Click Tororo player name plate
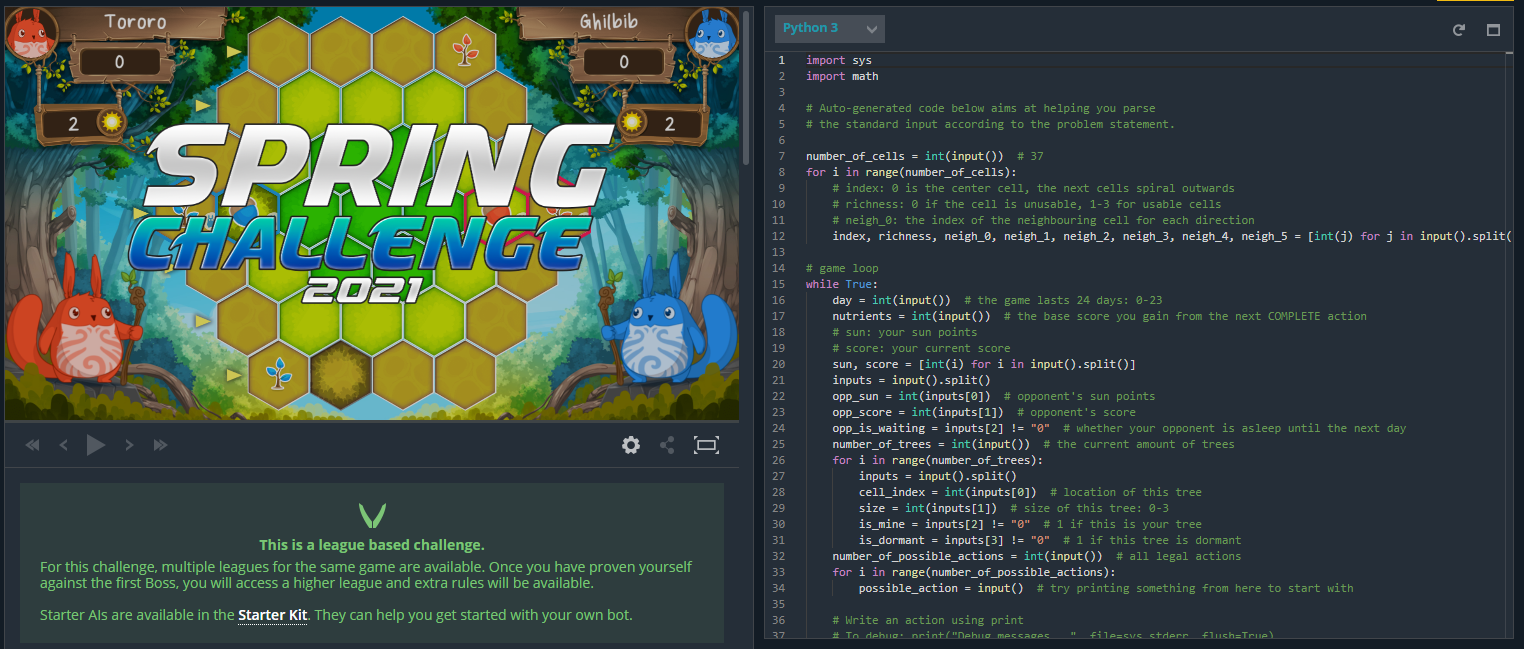 click(135, 22)
